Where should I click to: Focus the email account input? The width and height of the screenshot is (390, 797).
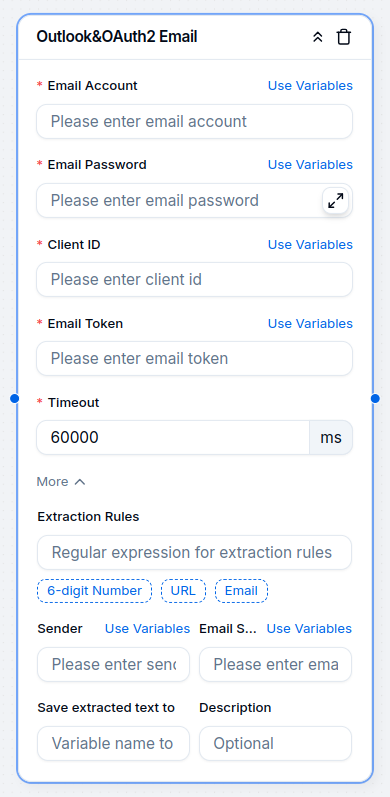coord(194,121)
